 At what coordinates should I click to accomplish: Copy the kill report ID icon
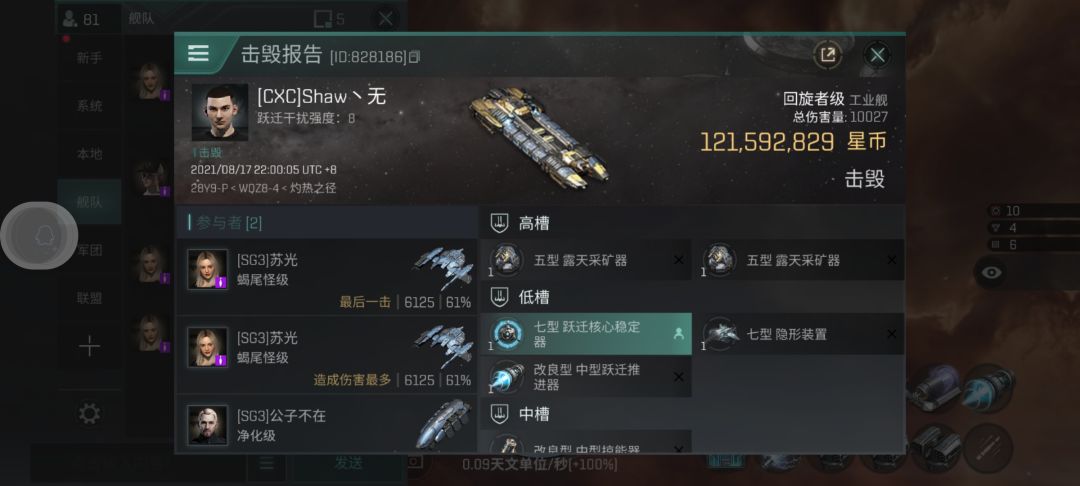click(x=414, y=57)
